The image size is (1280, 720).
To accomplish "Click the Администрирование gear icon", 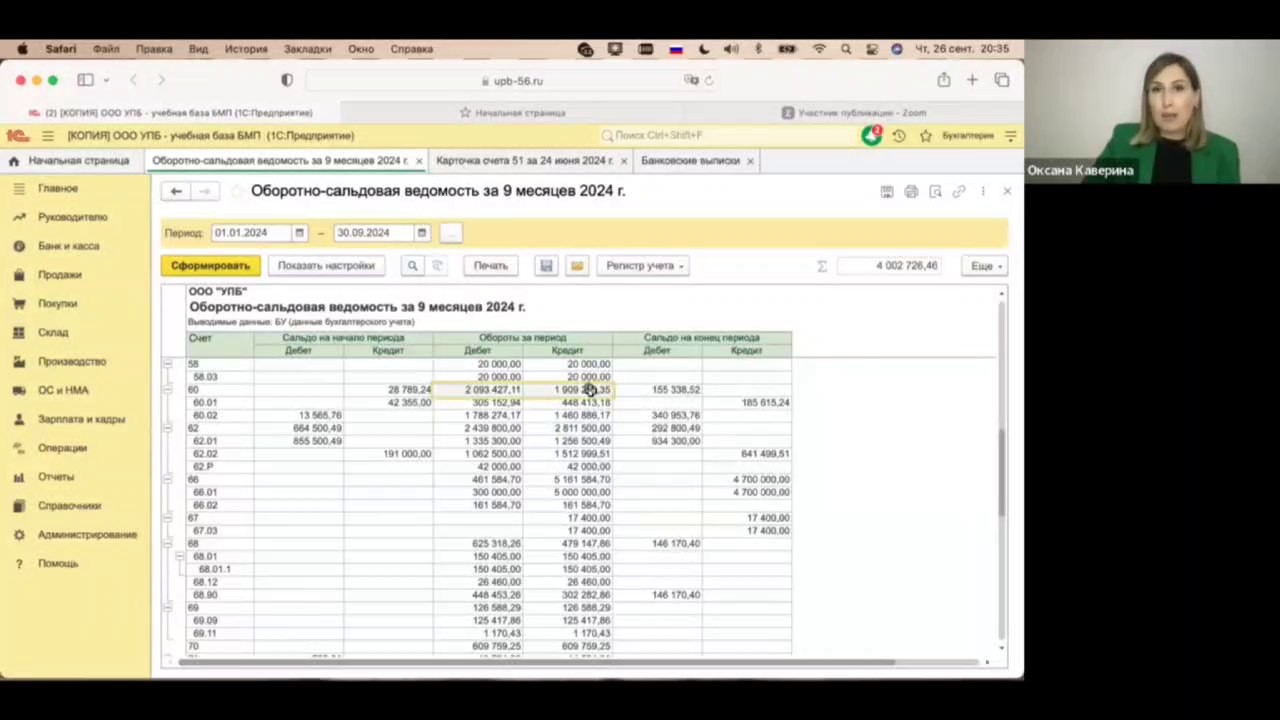I will coord(18,535).
